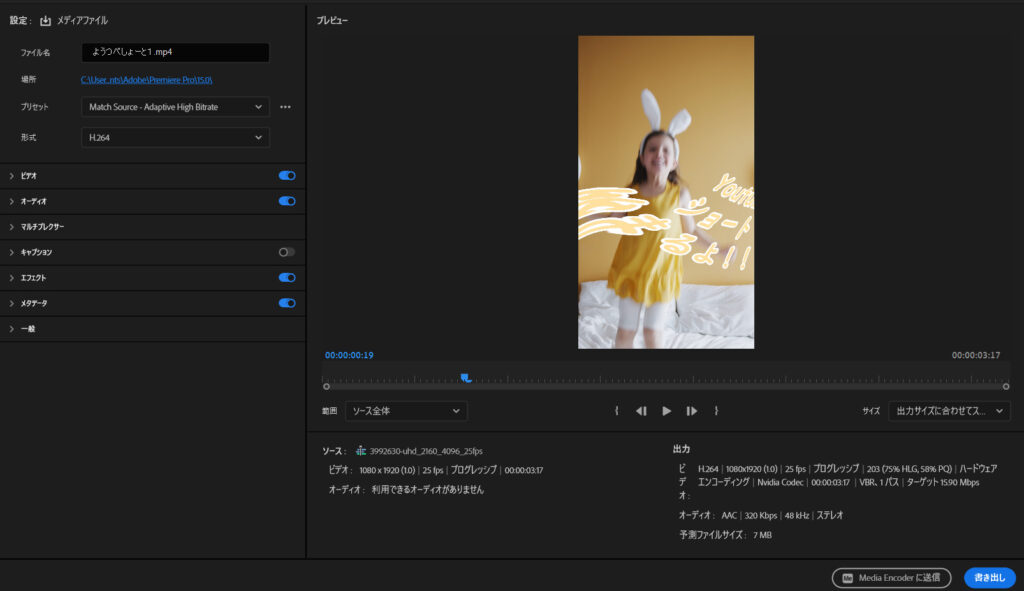The image size is (1024, 591).
Task: Click duration timecode 00:00:03:17 above timeline
Action: pyautogui.click(x=976, y=355)
